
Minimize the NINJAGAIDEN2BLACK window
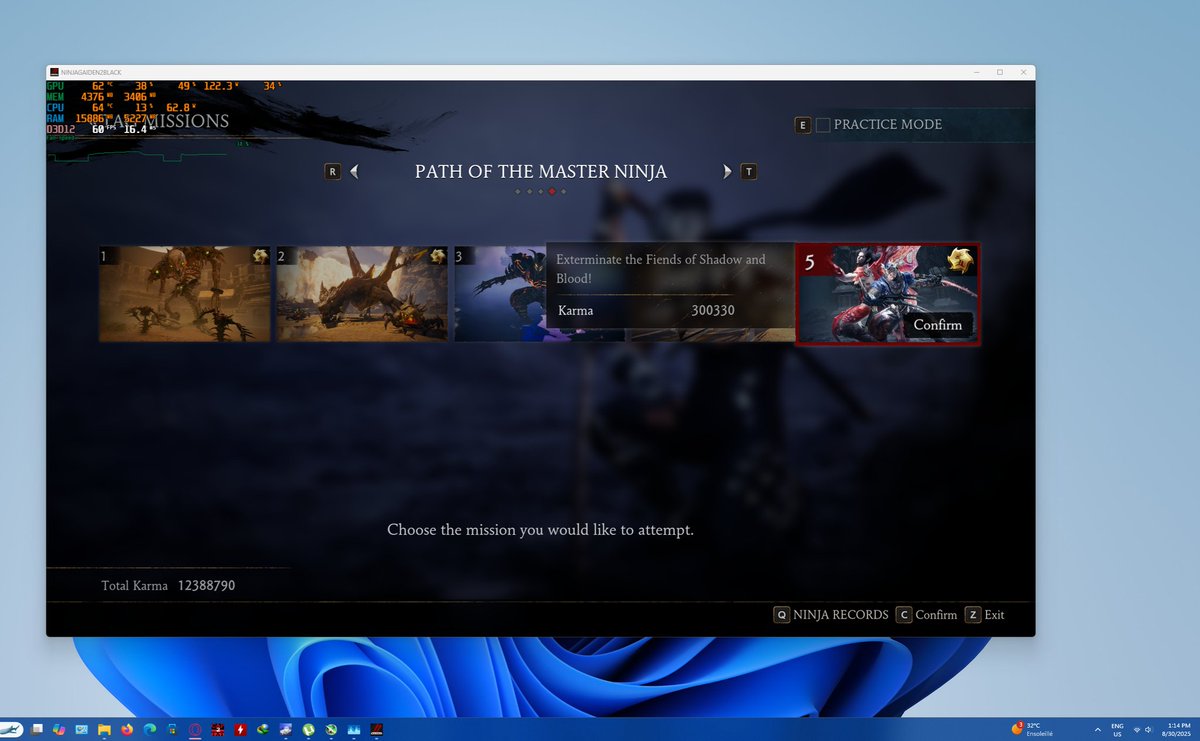click(x=977, y=72)
